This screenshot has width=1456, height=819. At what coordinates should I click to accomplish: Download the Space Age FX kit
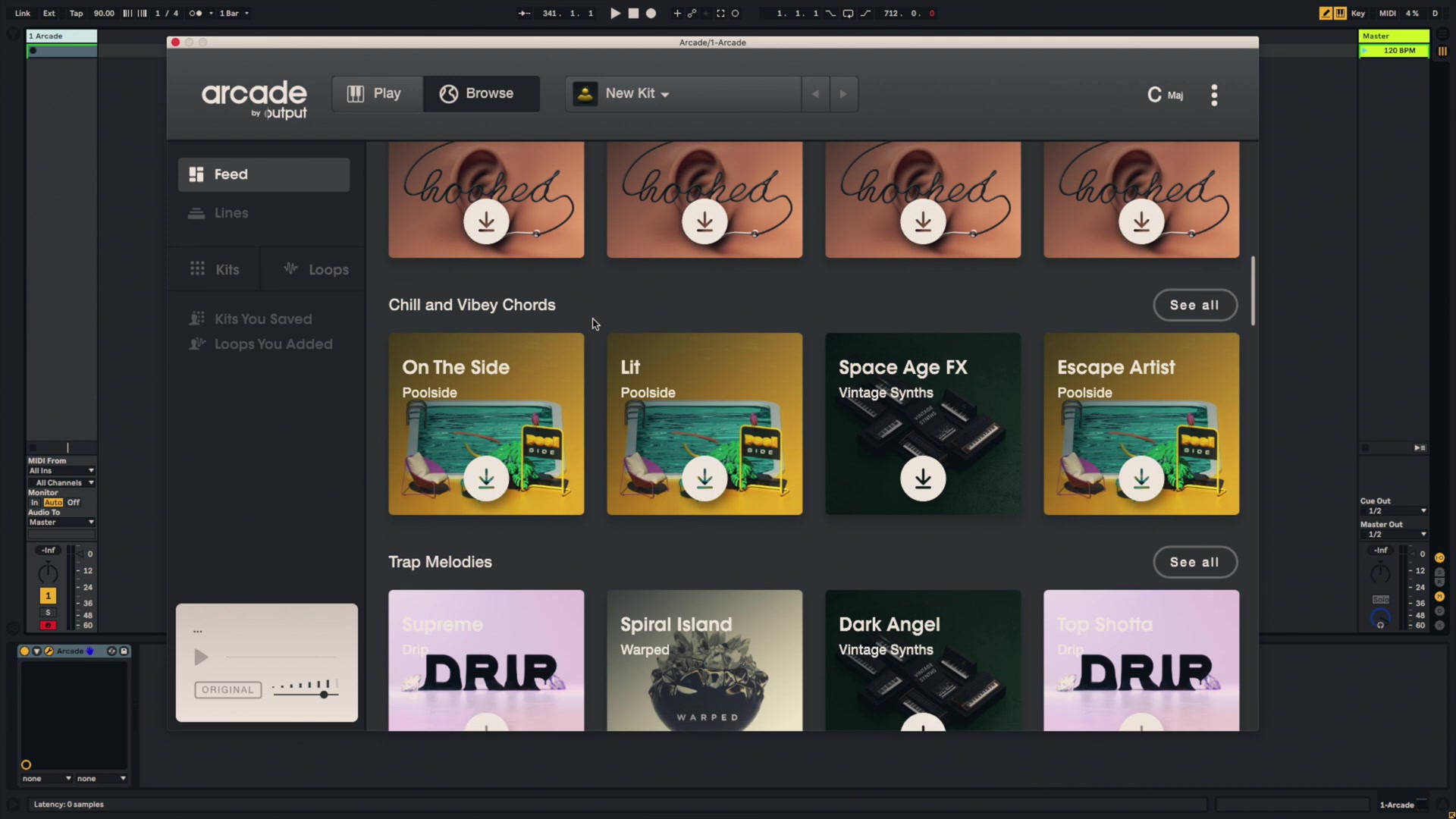click(x=923, y=479)
